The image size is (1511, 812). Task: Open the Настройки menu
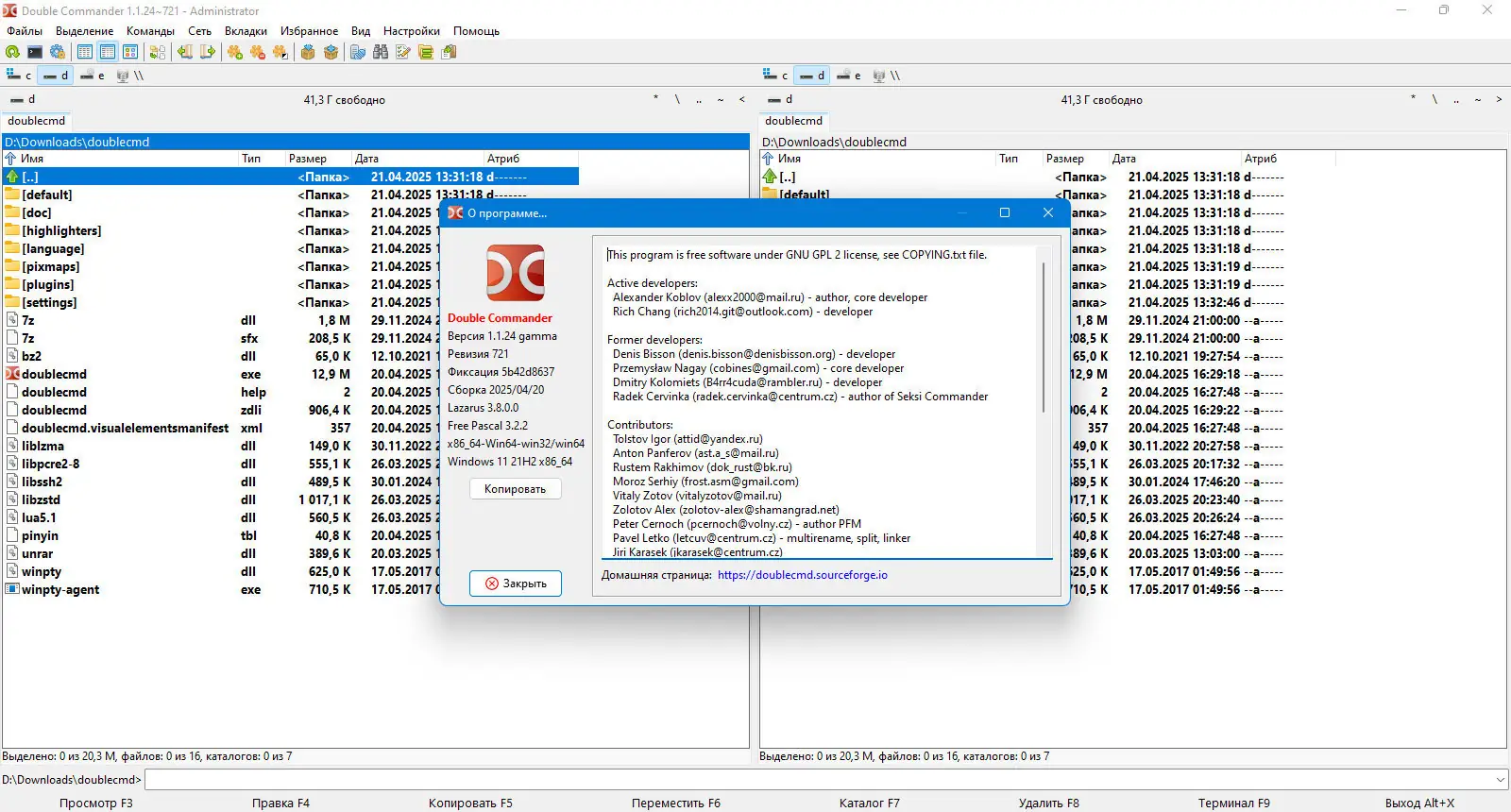412,31
